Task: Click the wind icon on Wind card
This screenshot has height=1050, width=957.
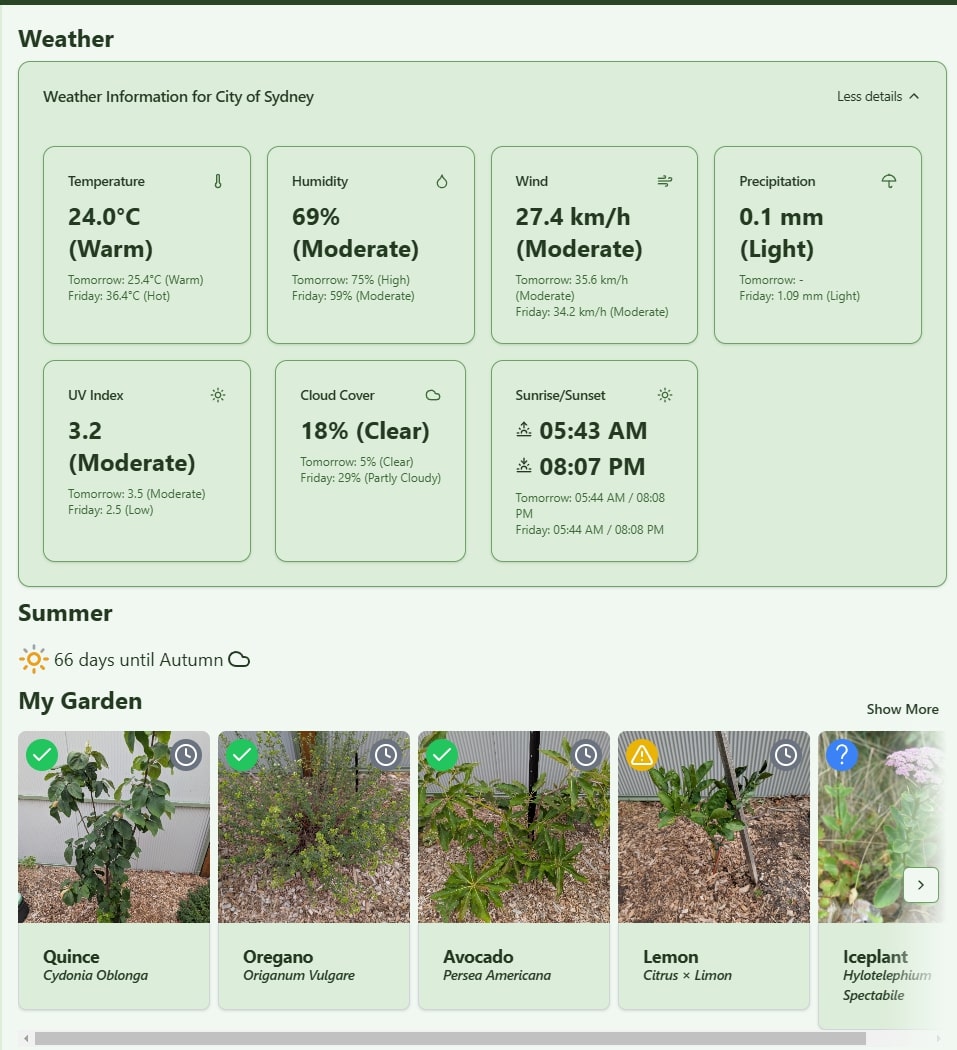Action: click(665, 181)
